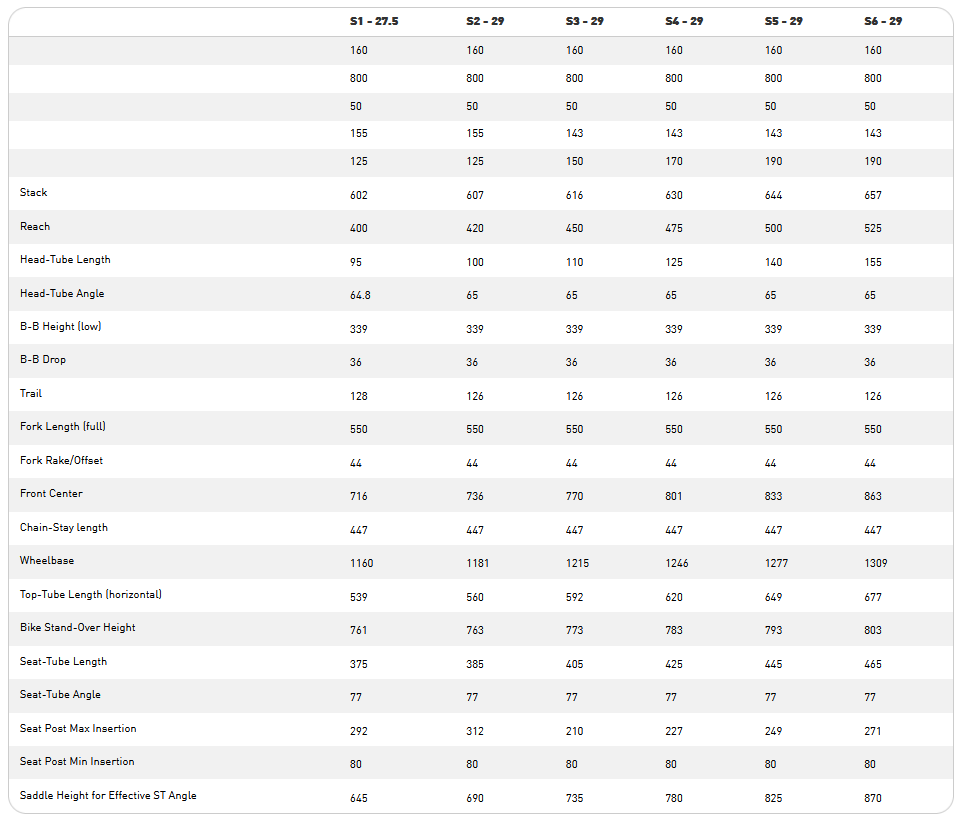
Task: Click the Head-Tube Length label
Action: [65, 260]
